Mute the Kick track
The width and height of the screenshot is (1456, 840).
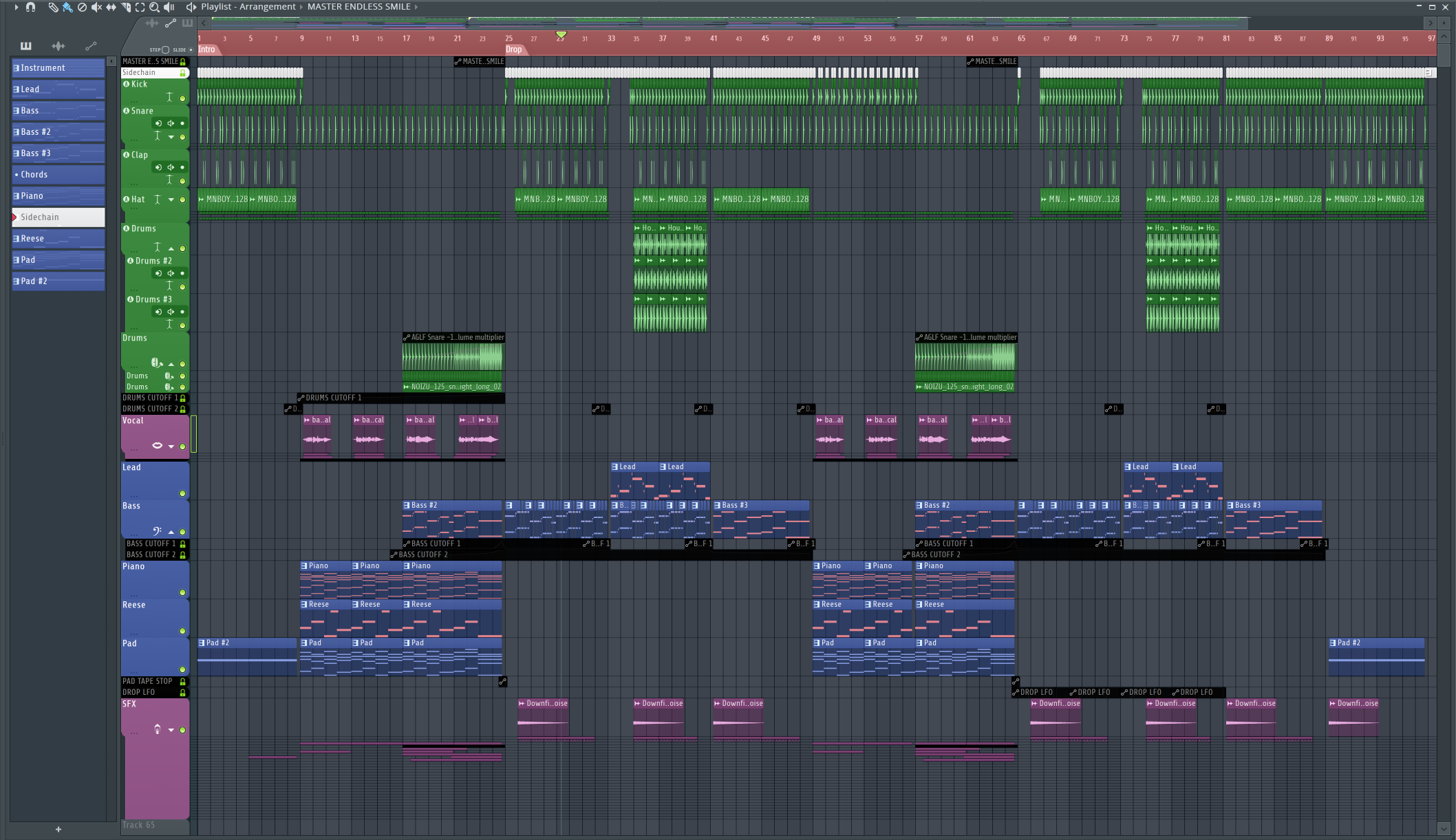click(x=182, y=98)
